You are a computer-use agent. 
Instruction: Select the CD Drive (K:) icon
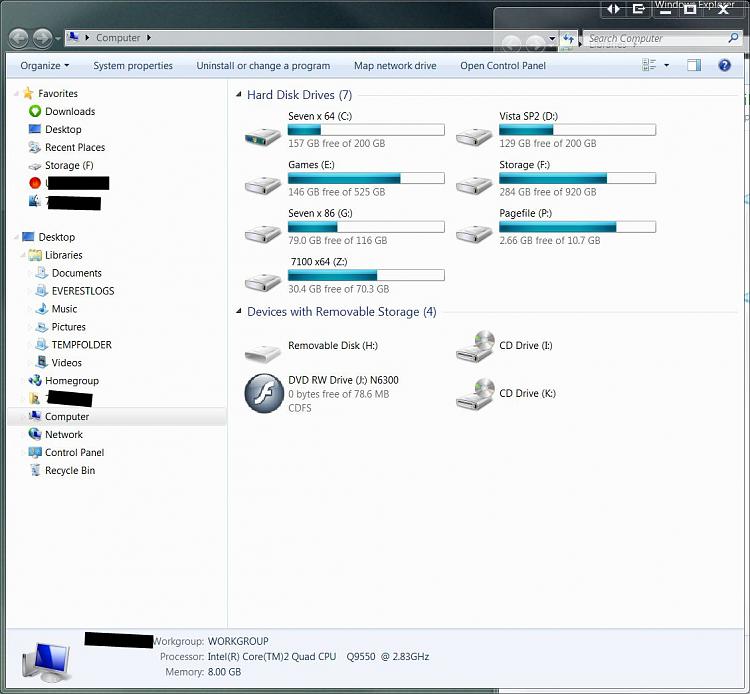click(475, 394)
